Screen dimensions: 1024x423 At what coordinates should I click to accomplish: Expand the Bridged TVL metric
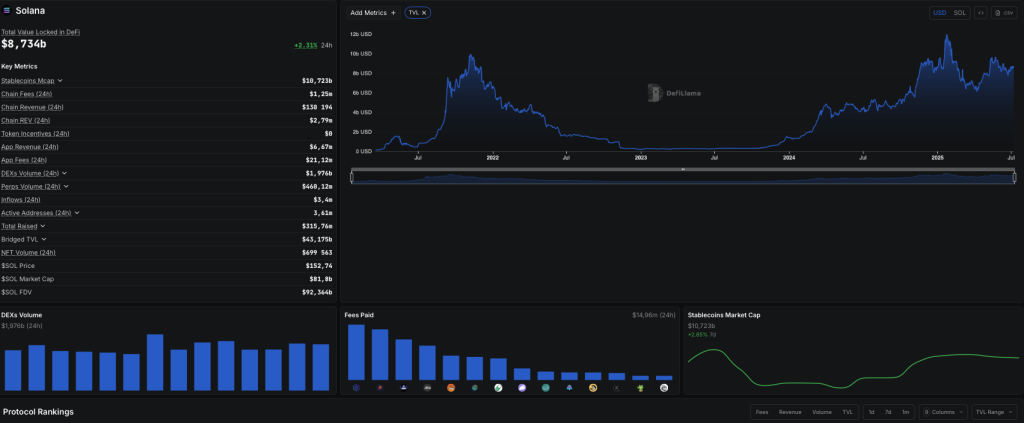pyautogui.click(x=44, y=239)
